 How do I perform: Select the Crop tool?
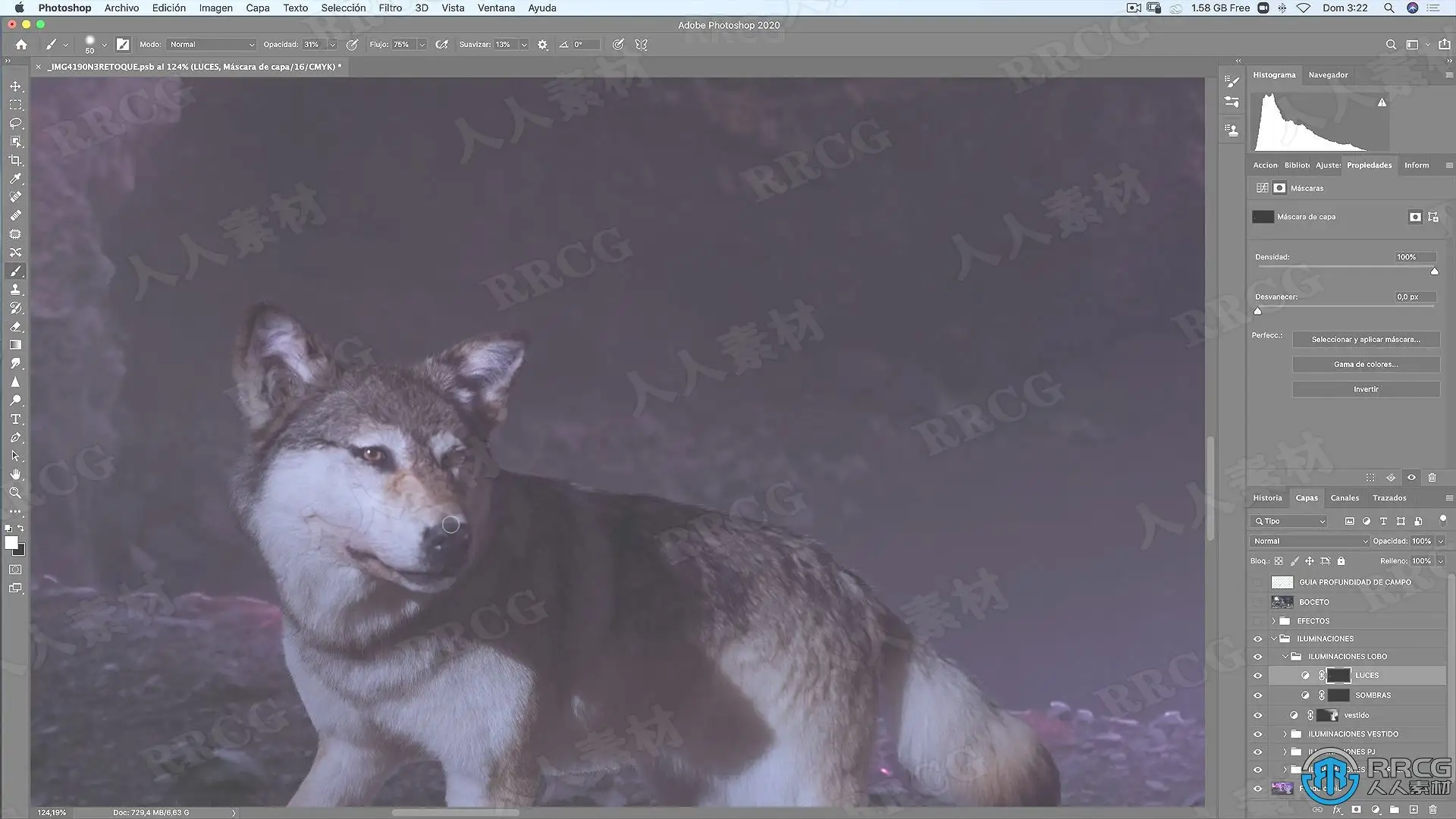pyautogui.click(x=15, y=160)
